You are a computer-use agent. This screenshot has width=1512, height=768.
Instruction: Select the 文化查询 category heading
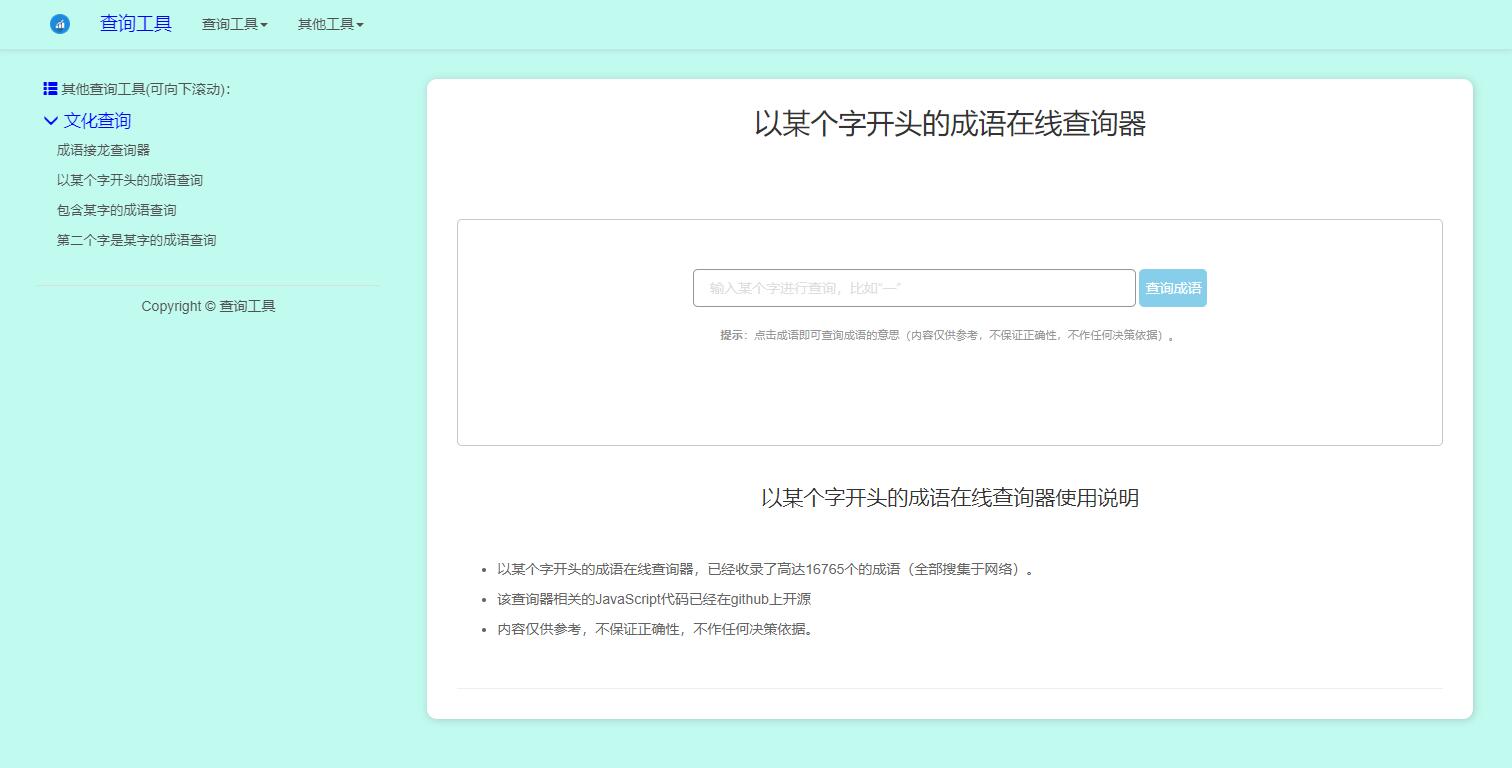pos(97,121)
